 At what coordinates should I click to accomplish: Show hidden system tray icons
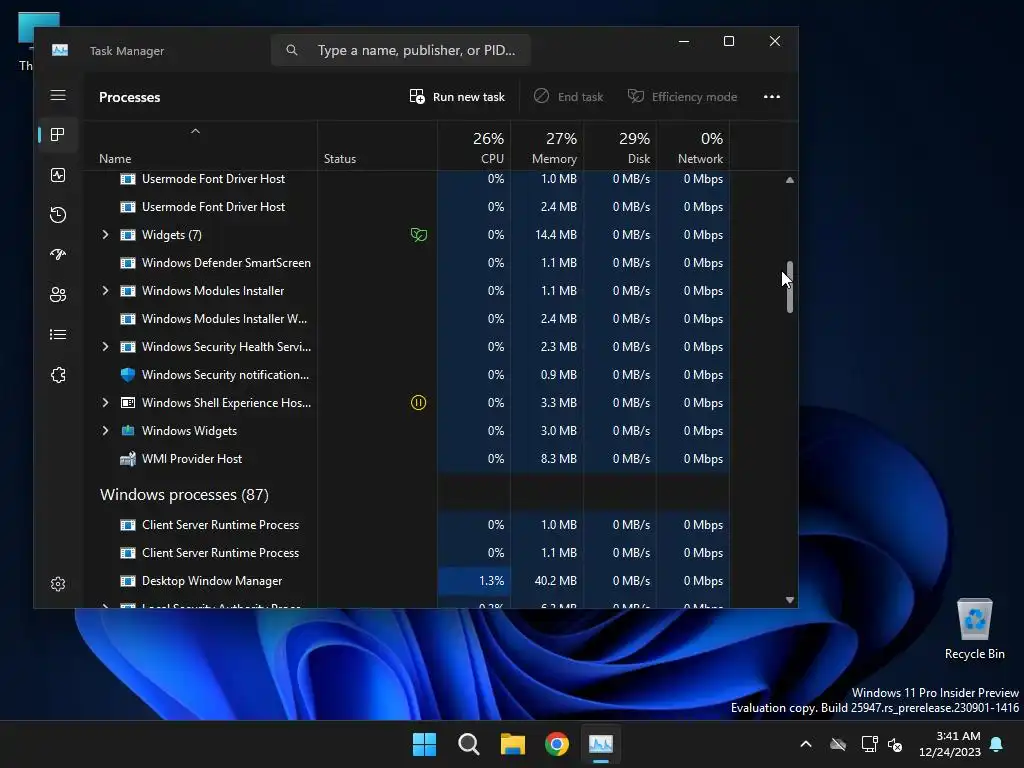(x=806, y=744)
